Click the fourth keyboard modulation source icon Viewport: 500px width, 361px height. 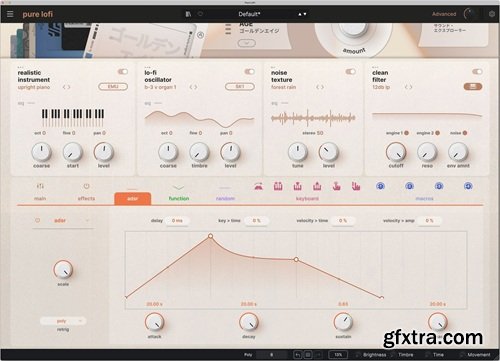tap(317, 186)
